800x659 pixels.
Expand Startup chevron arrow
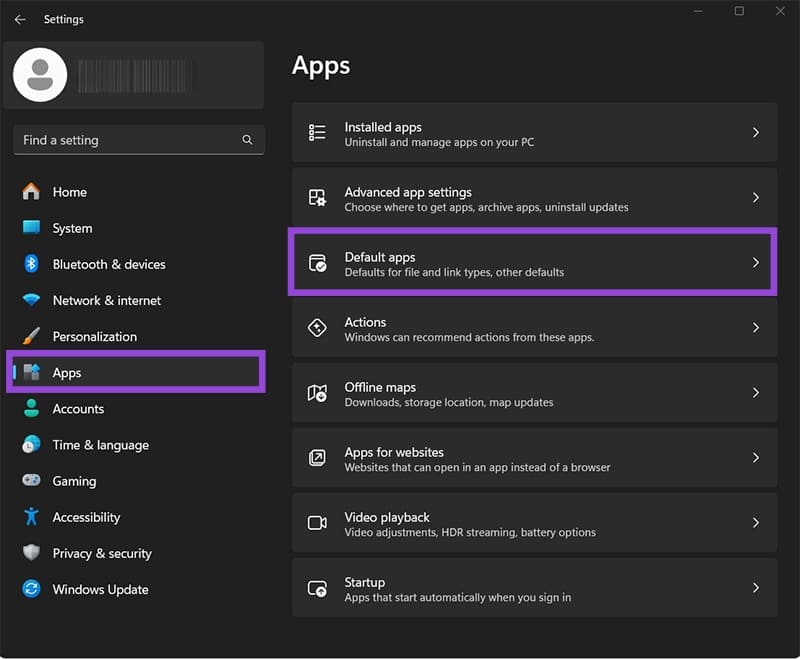pyautogui.click(x=756, y=588)
